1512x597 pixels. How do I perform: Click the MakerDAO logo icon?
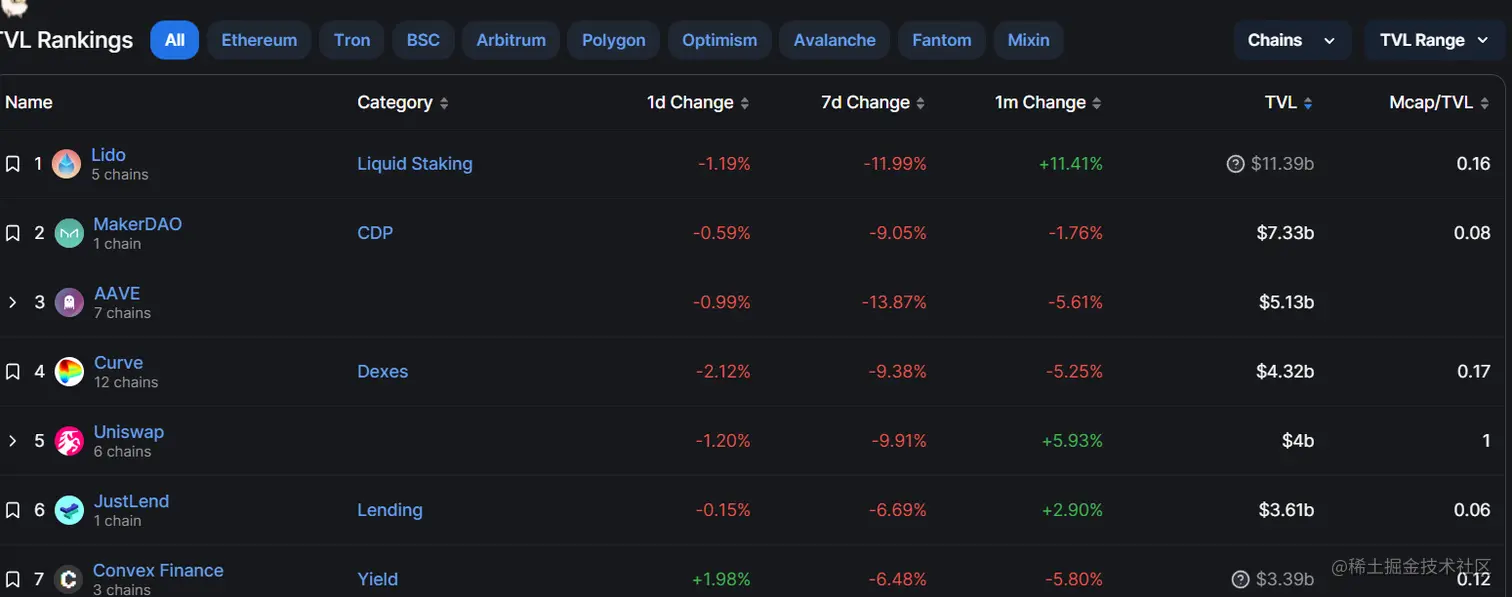tap(68, 232)
